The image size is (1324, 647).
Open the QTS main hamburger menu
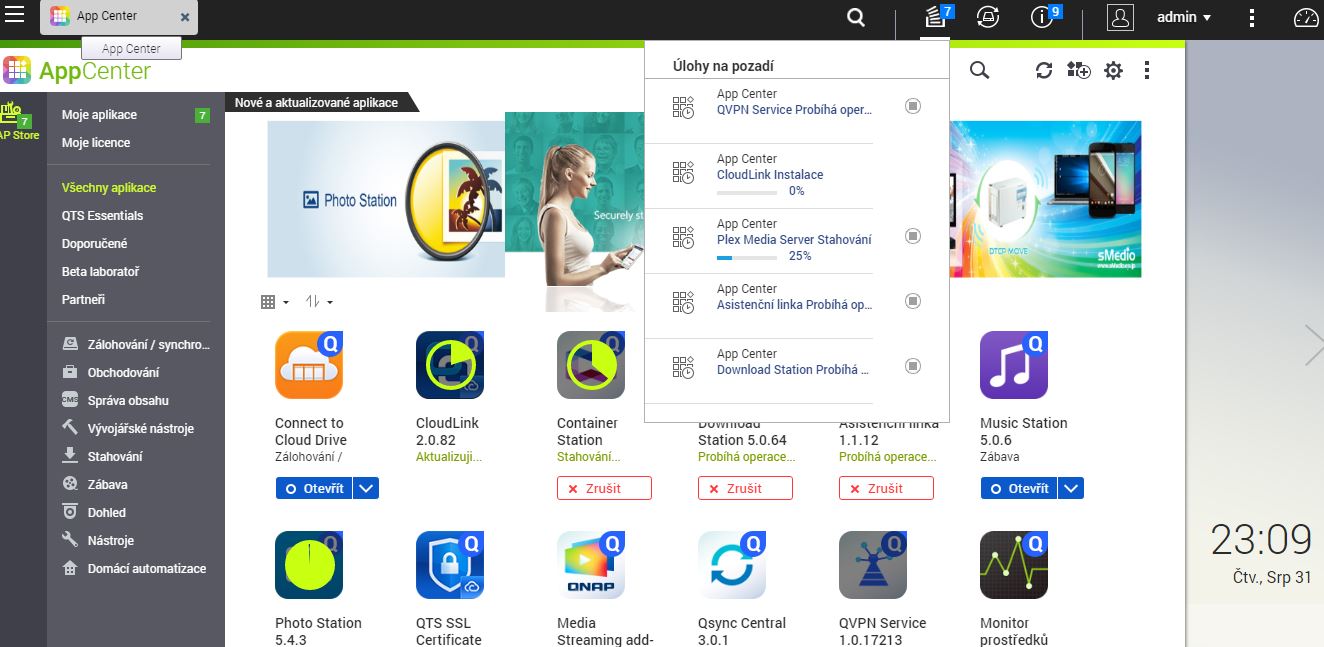click(15, 15)
